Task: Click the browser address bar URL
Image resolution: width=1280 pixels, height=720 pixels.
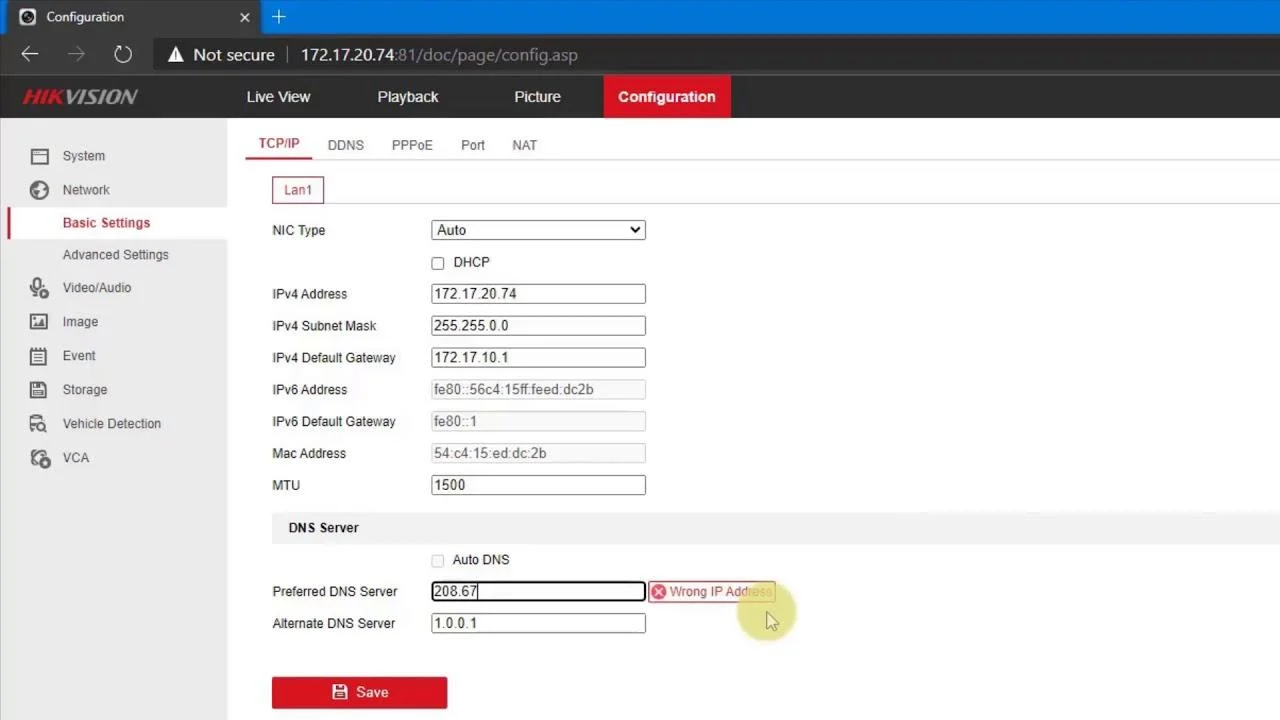Action: [439, 55]
